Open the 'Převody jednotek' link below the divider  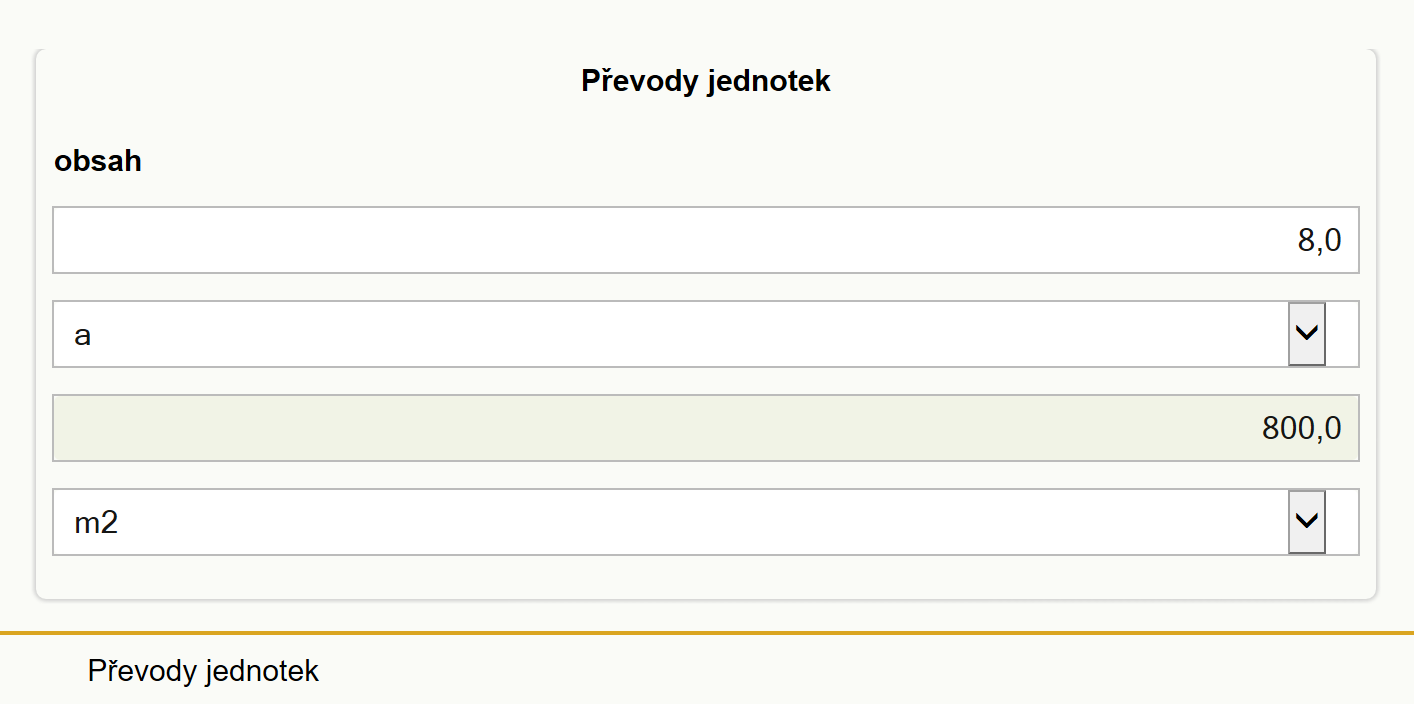pyautogui.click(x=203, y=671)
